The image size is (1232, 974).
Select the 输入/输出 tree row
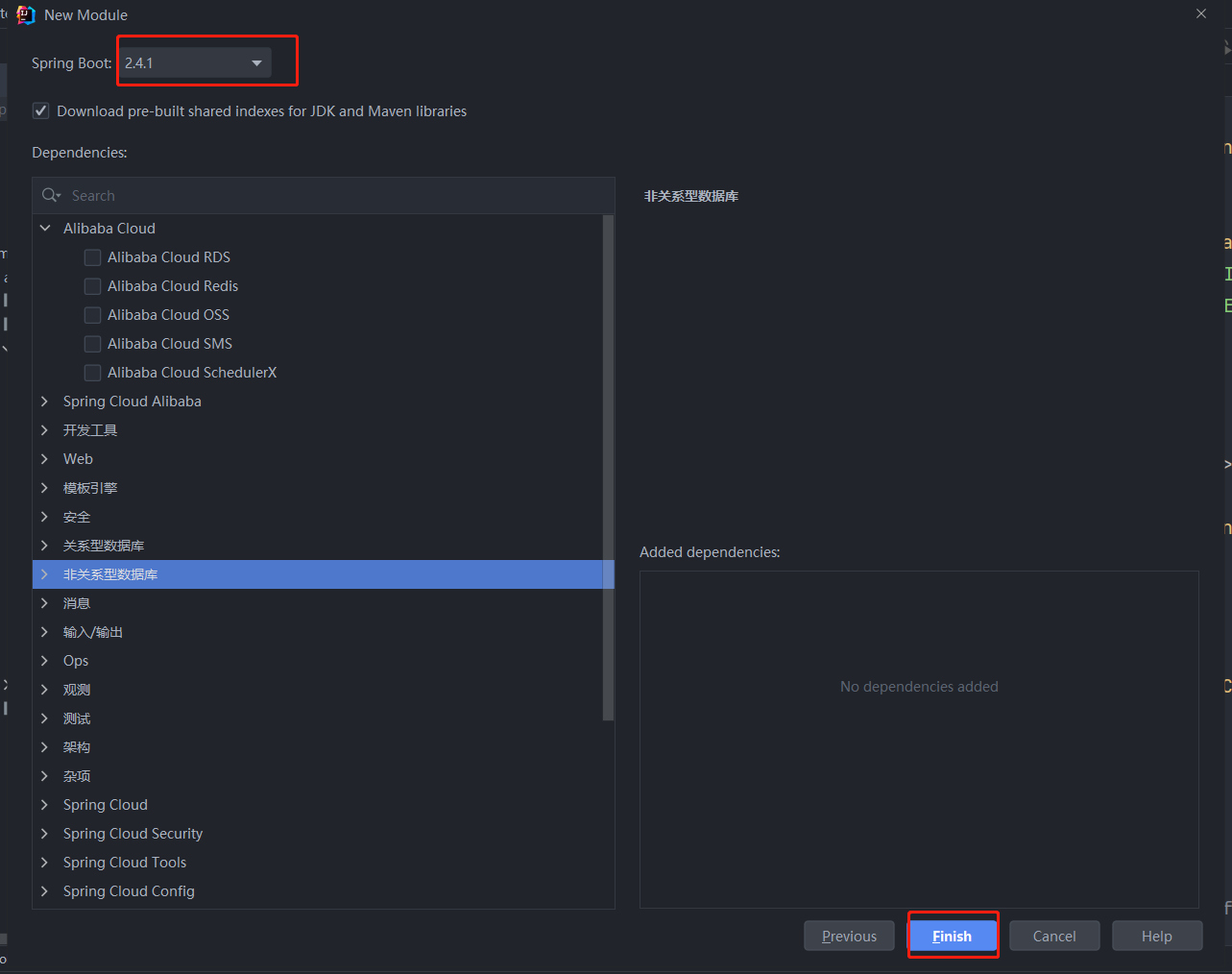tap(318, 632)
